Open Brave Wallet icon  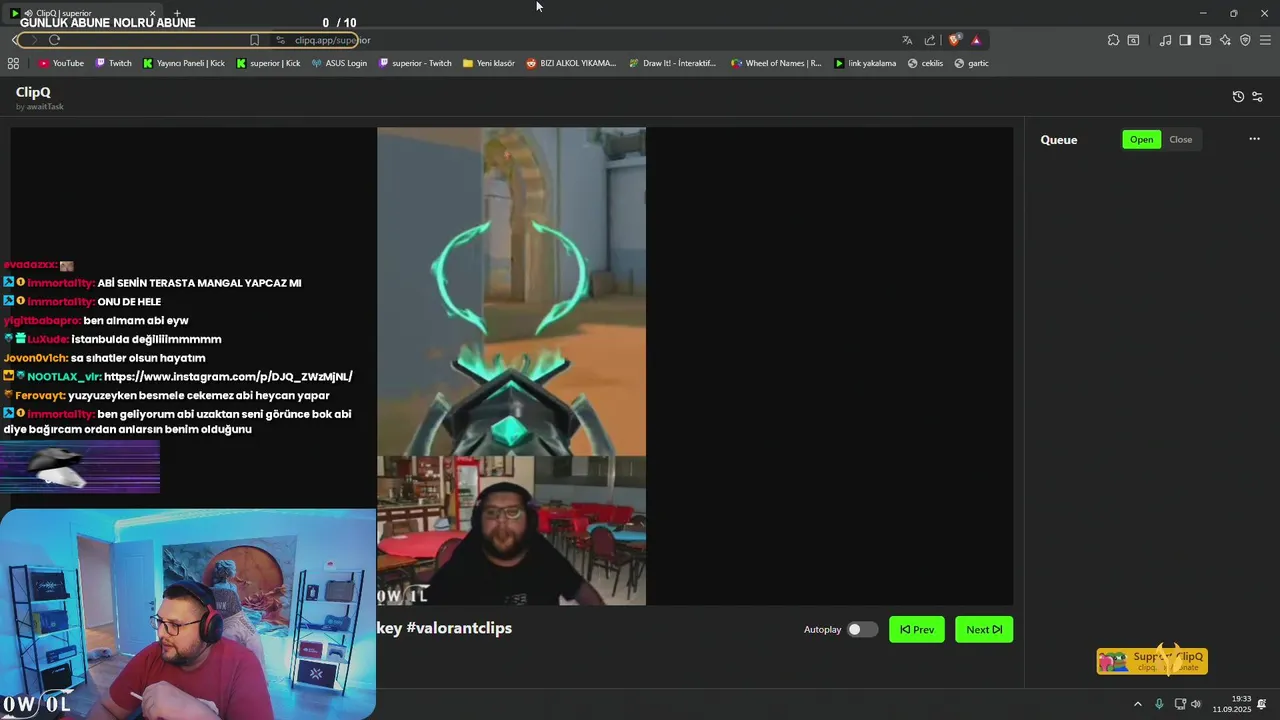point(1205,40)
